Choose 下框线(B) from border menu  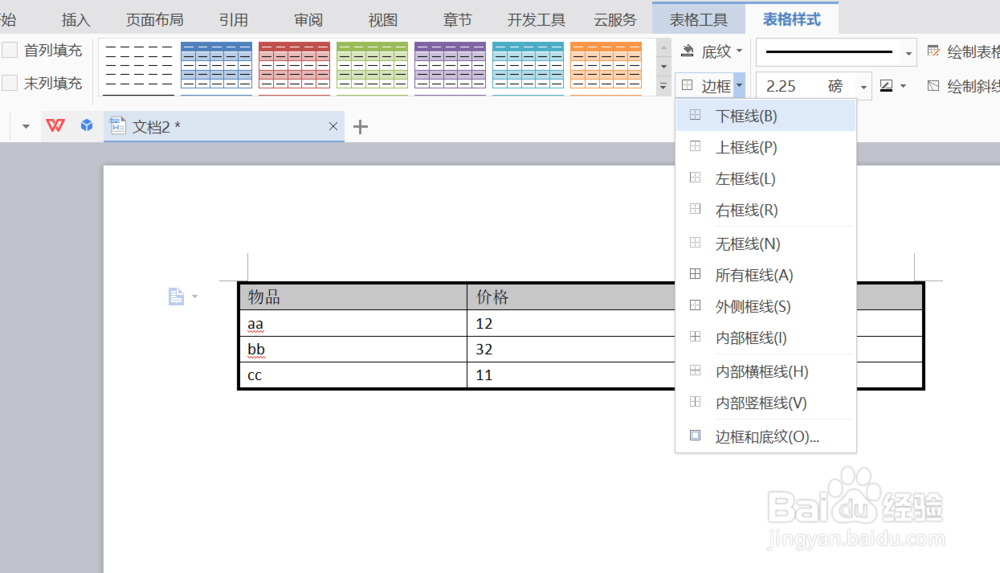point(766,115)
